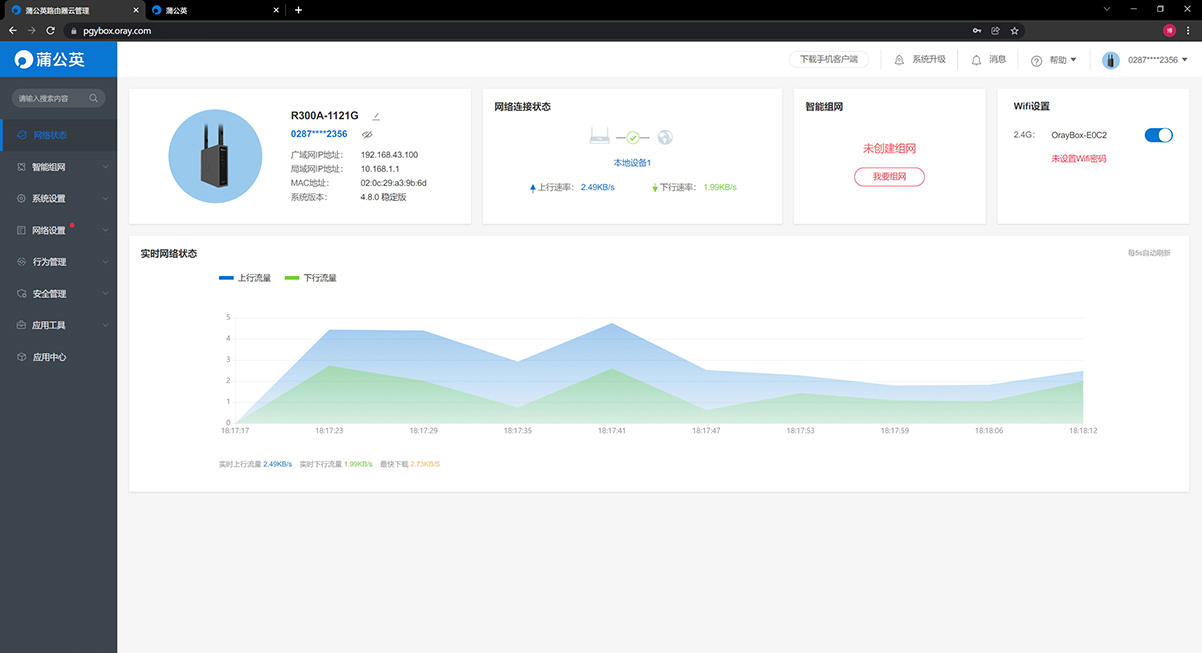This screenshot has width=1202, height=653.
Task: Click the search magnifier icon in sidebar
Action: tap(94, 98)
